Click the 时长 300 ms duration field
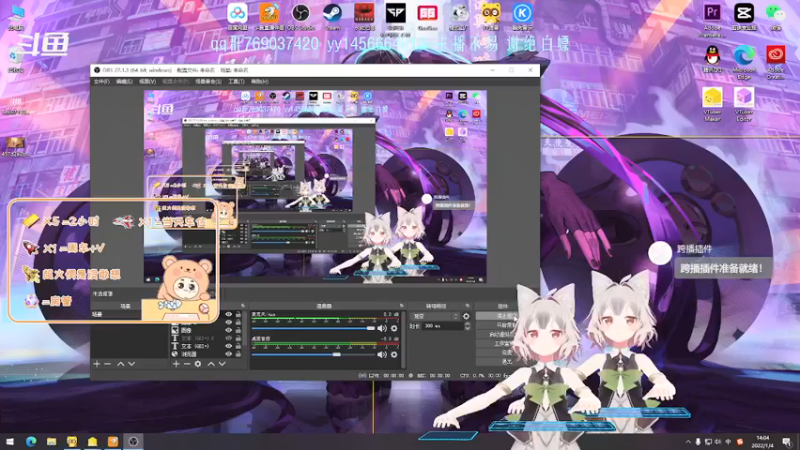Viewport: 800px width, 450px height. pyautogui.click(x=443, y=326)
